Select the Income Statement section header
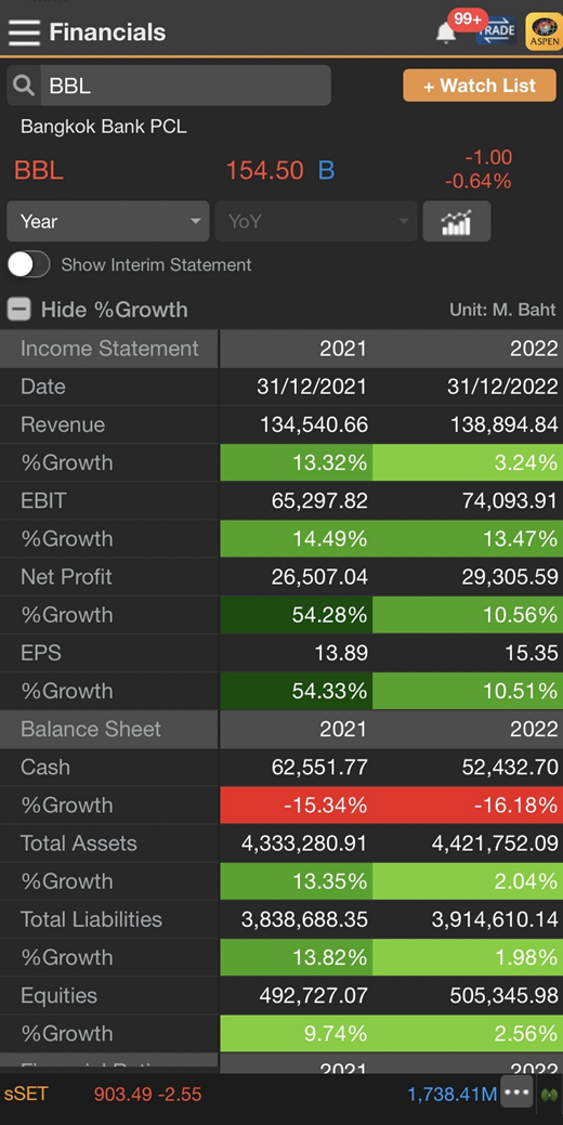563x1125 pixels. 109,349
